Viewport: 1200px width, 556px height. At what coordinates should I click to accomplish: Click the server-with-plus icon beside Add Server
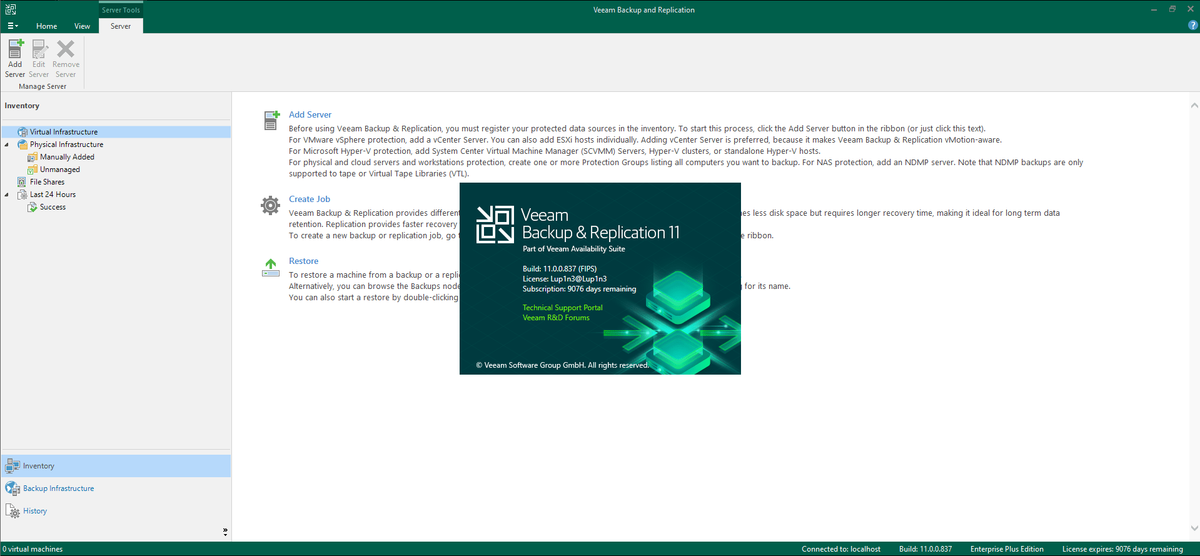(x=271, y=120)
